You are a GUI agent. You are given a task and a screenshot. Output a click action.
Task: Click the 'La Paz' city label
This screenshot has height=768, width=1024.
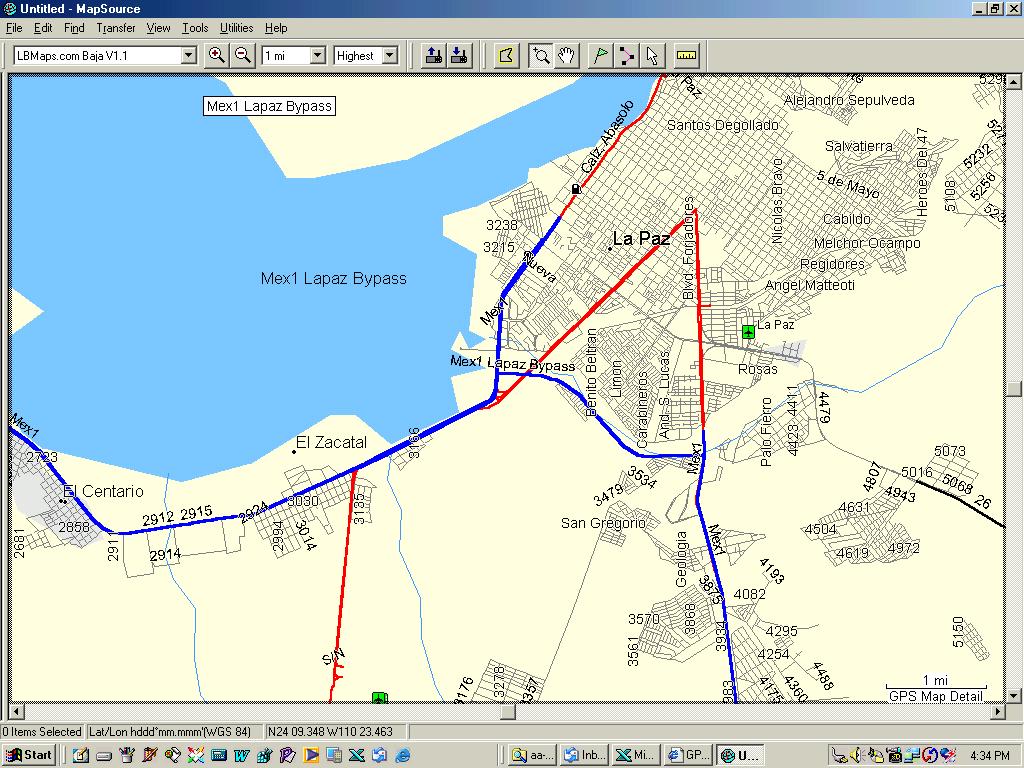point(641,239)
